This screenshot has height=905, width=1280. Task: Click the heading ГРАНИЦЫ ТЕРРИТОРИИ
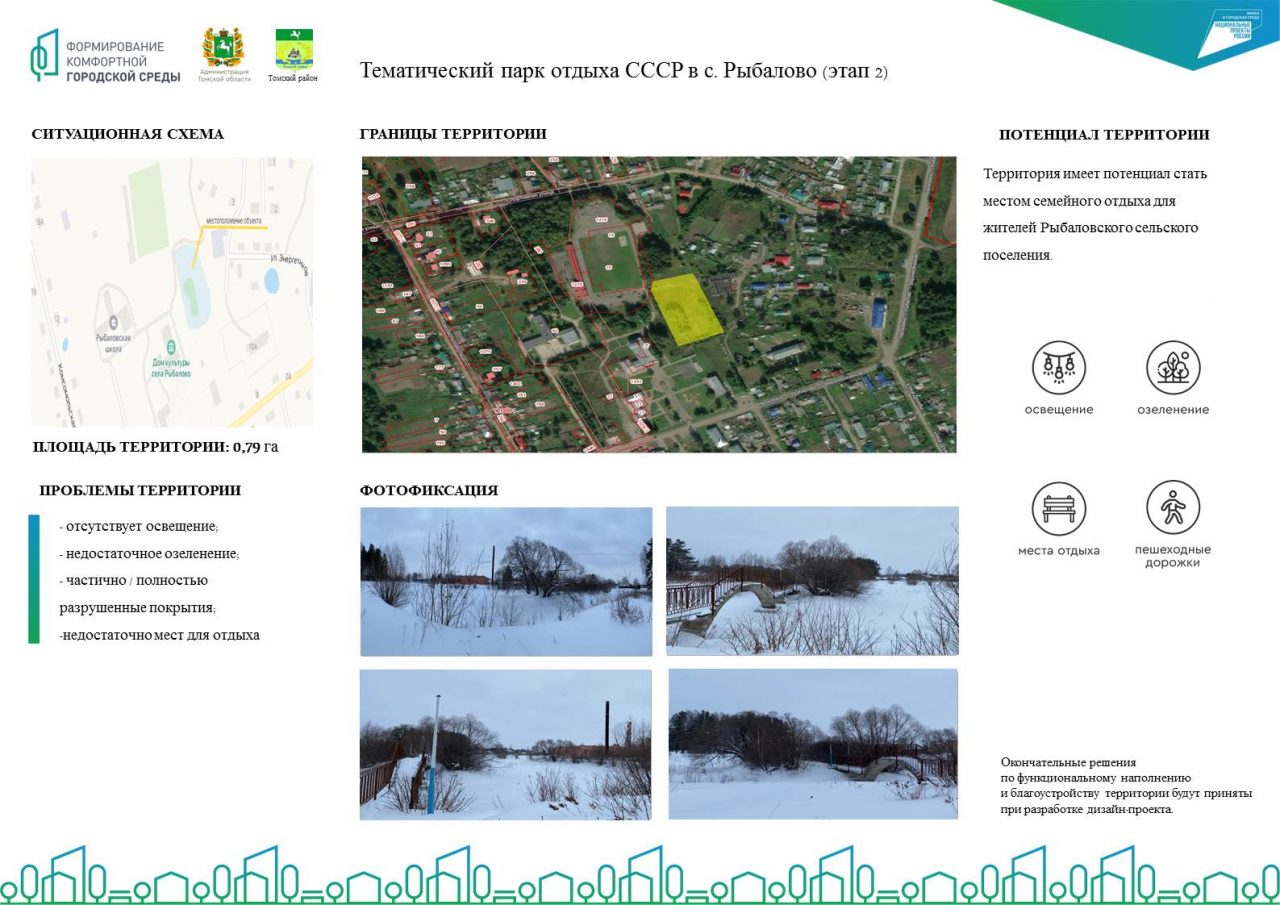(453, 134)
